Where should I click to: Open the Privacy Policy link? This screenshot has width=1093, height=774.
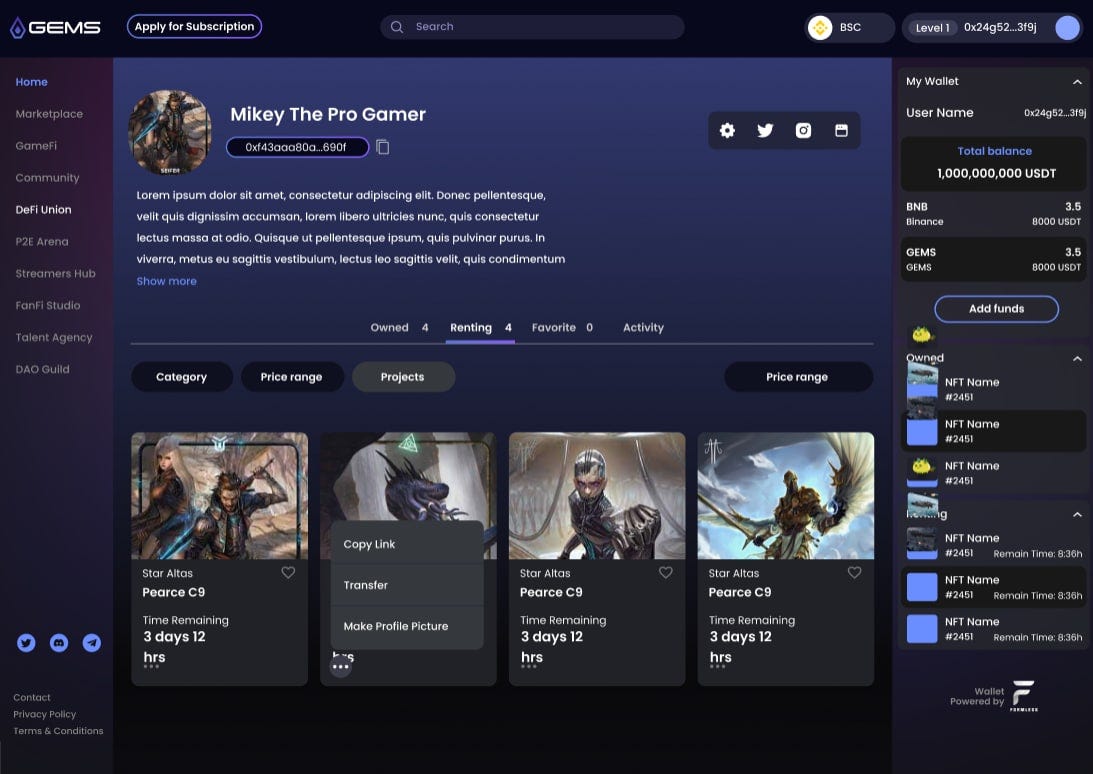click(45, 714)
